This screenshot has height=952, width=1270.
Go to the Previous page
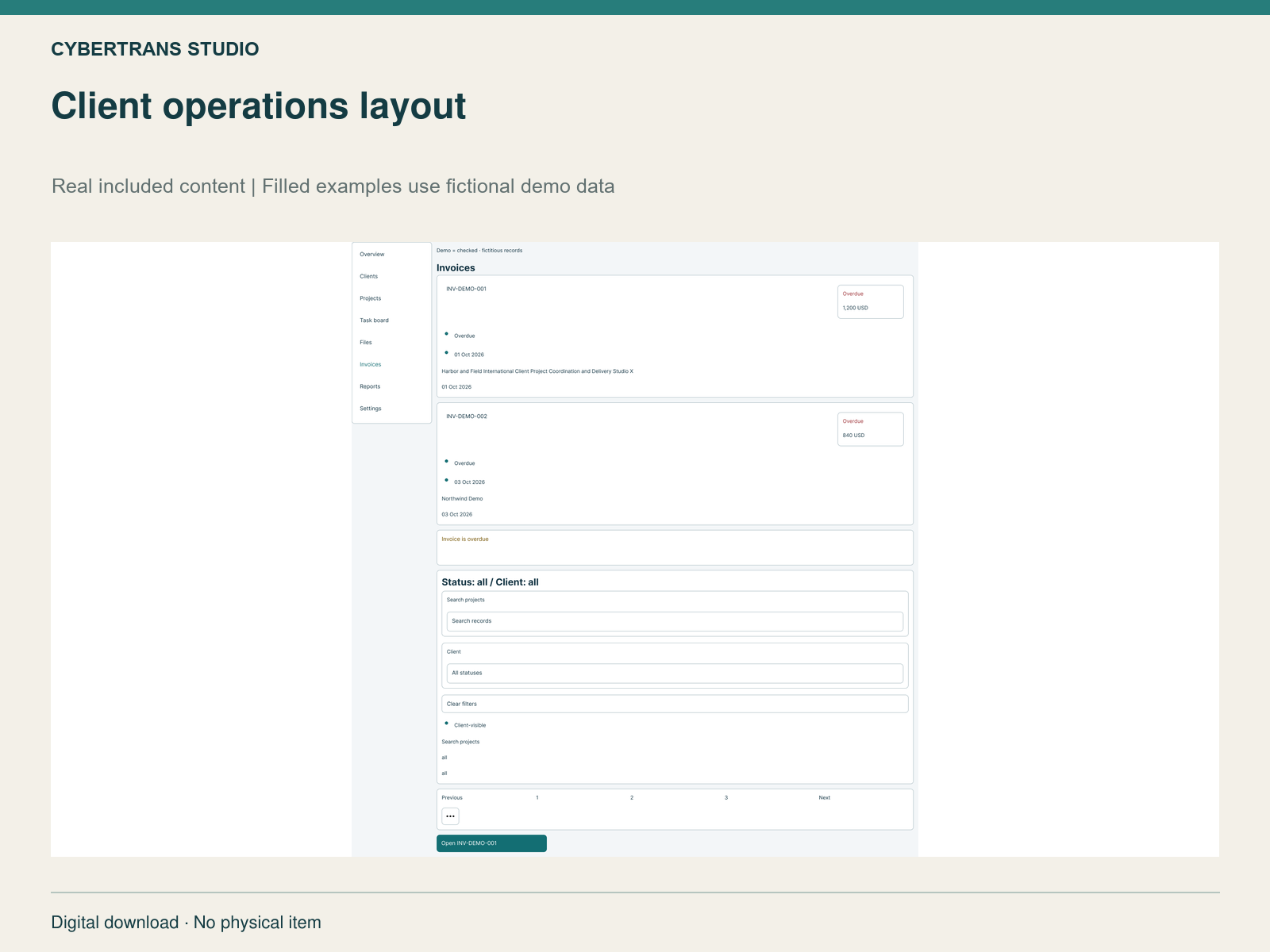(x=452, y=798)
